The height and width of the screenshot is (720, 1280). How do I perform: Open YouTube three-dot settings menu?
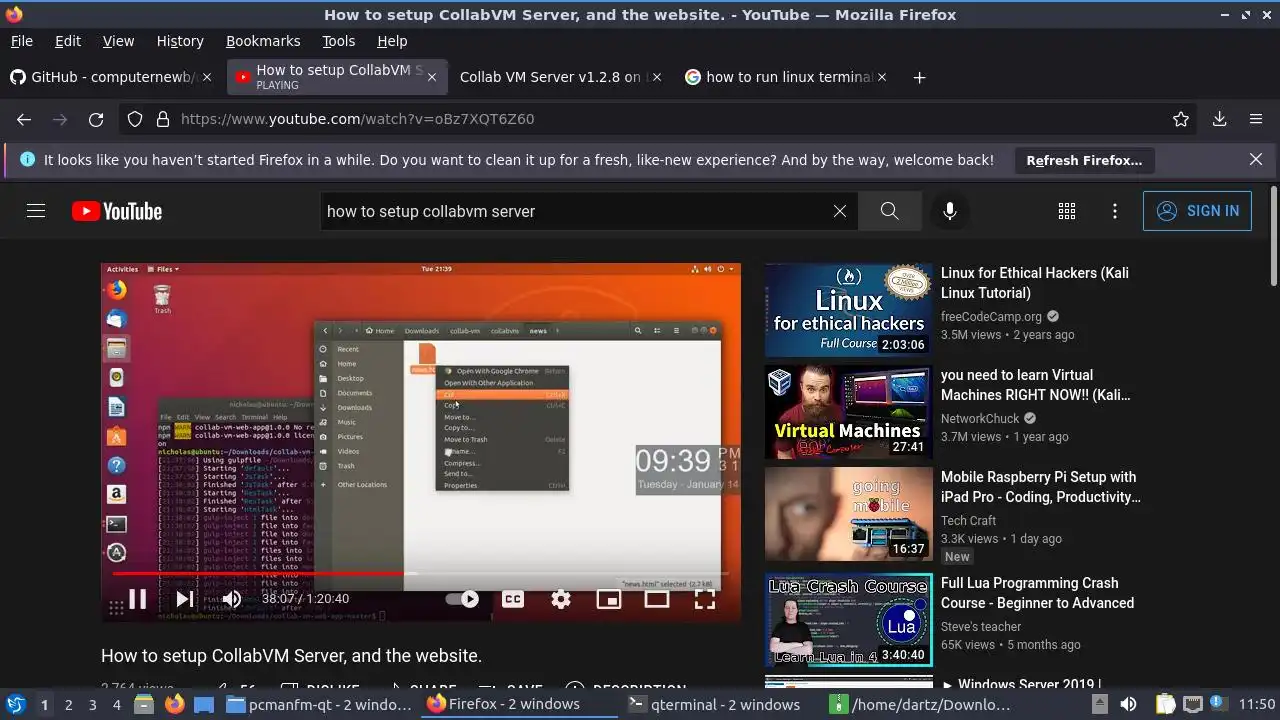point(1115,211)
